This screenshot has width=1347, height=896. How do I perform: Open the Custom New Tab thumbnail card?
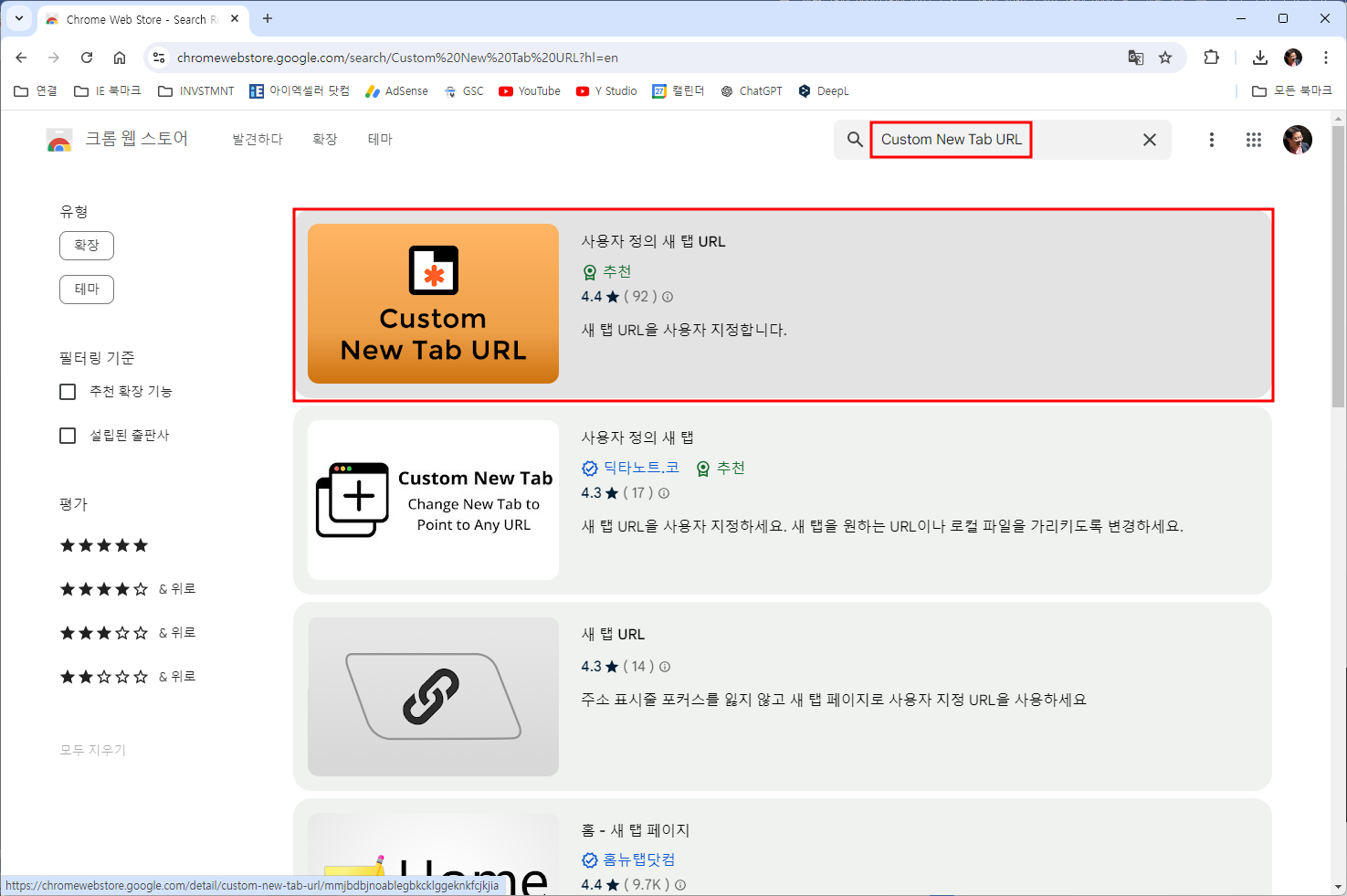pyautogui.click(x=433, y=500)
